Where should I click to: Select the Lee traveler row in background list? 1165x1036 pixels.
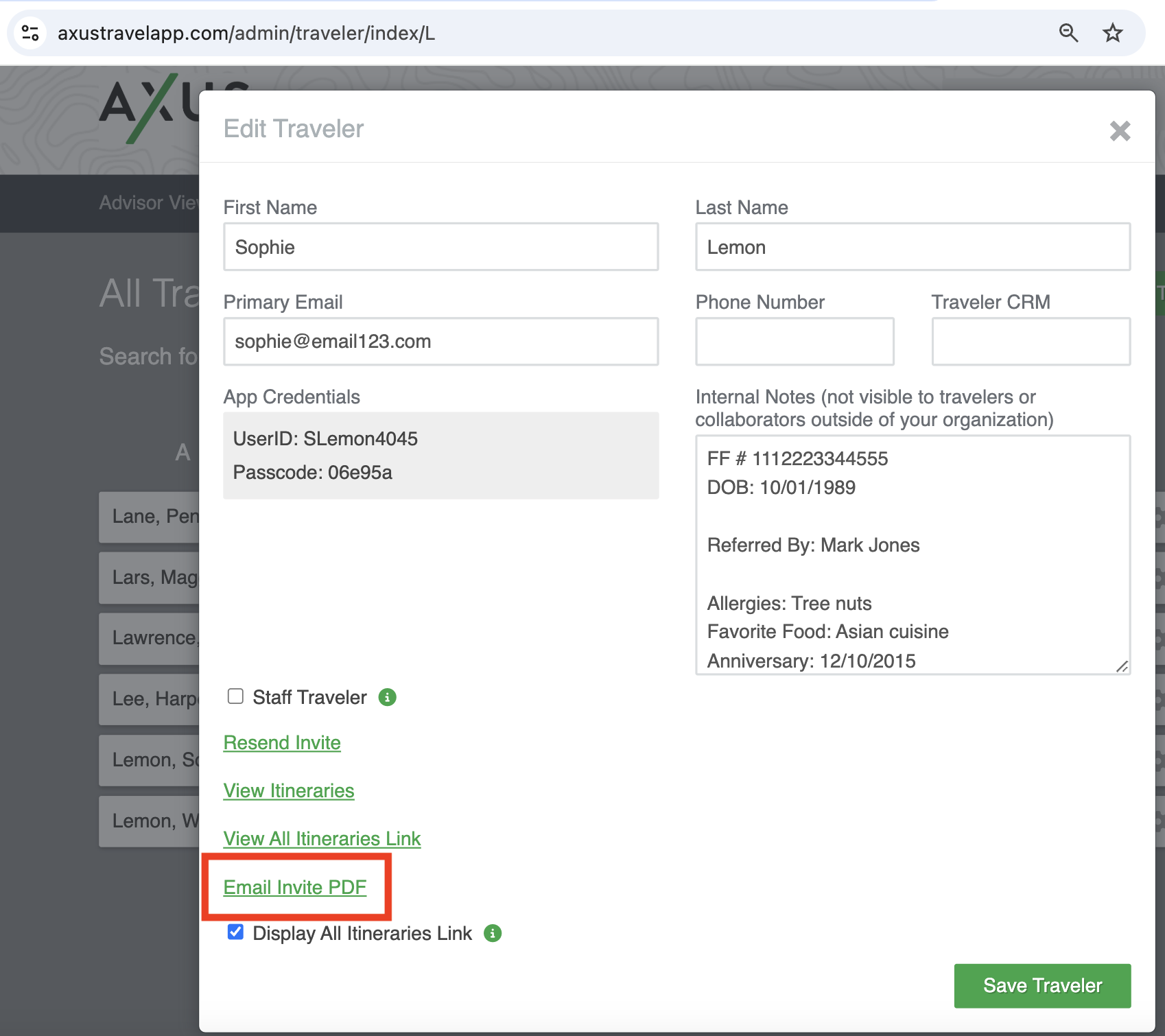coord(149,699)
